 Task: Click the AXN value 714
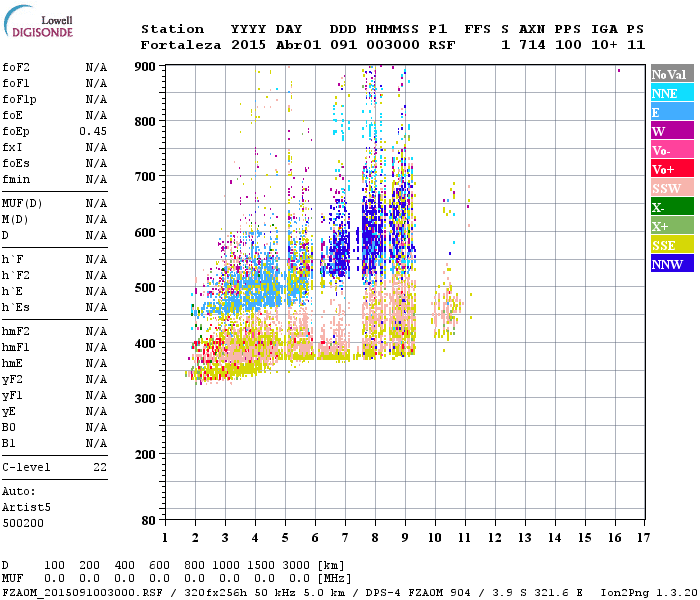click(532, 45)
